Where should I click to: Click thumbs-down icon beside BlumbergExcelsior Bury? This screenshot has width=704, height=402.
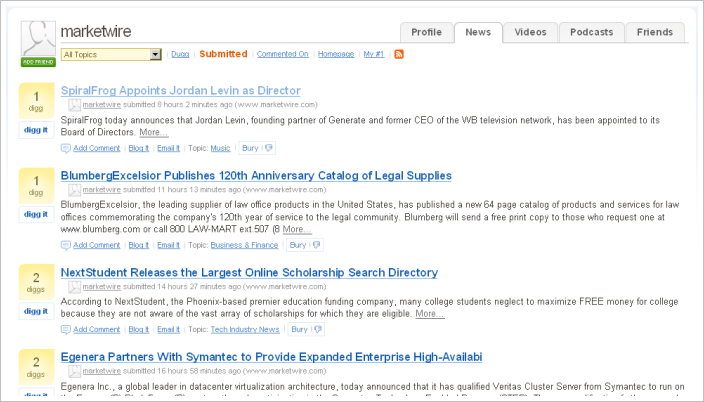point(316,245)
